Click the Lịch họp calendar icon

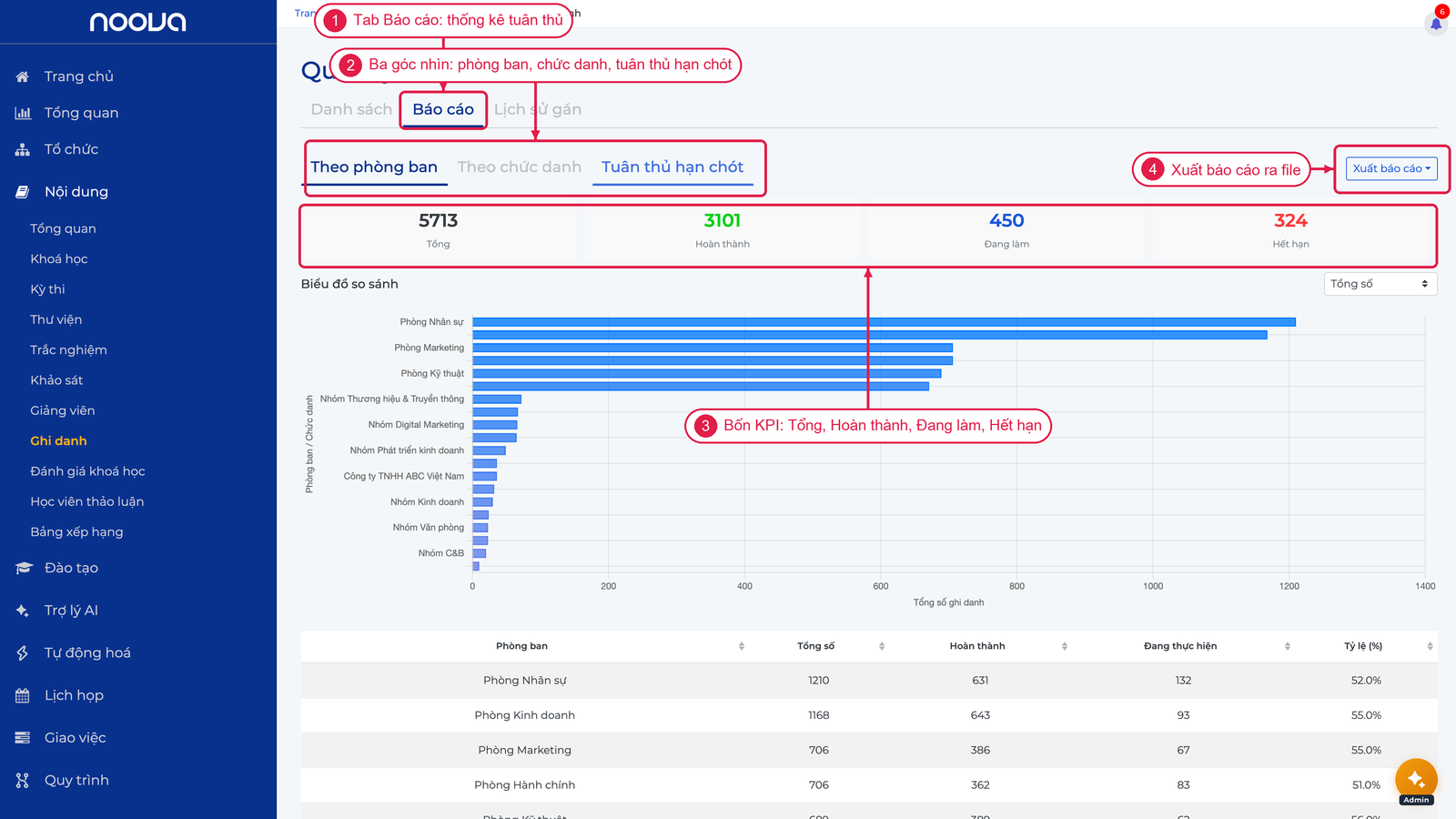[23, 695]
